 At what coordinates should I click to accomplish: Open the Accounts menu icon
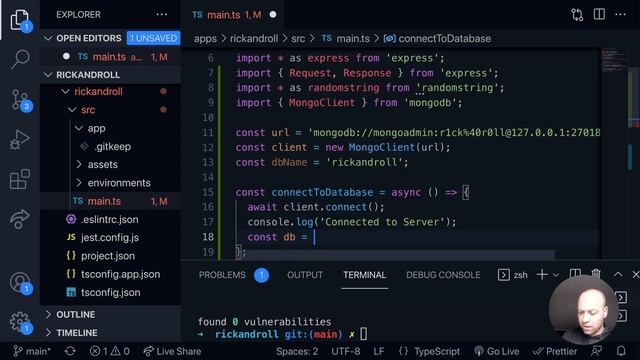pyautogui.click(x=20, y=282)
